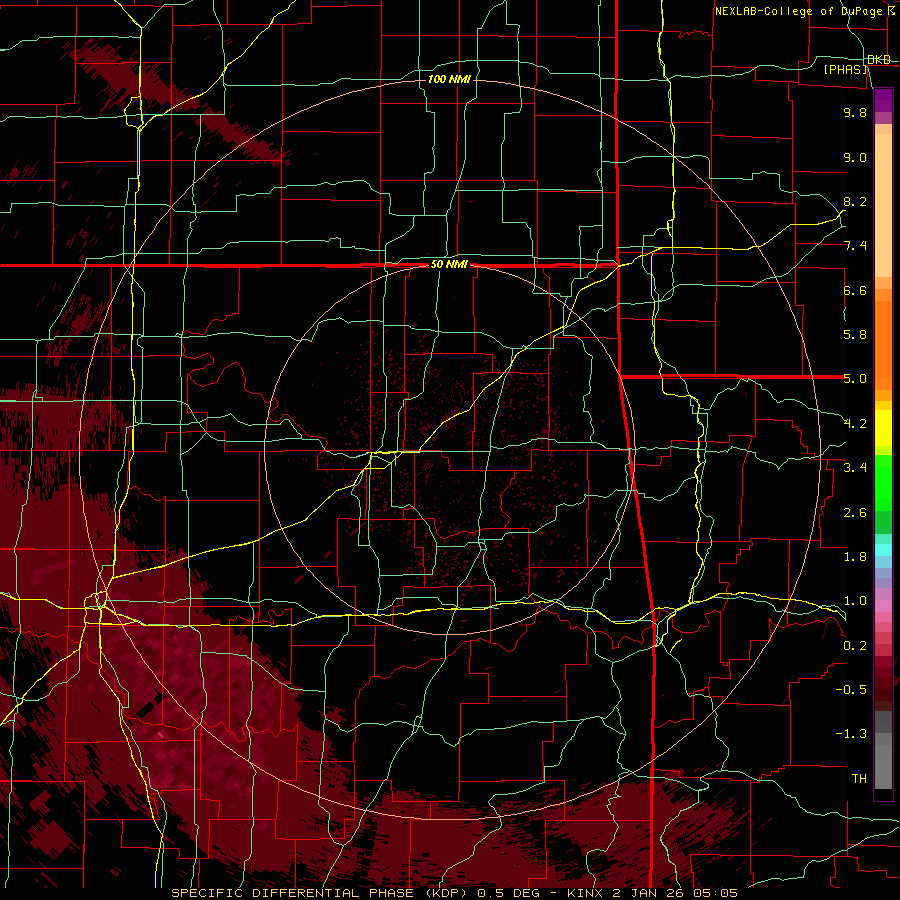This screenshot has height=900, width=900.
Task: Click the "05:05" time stamp in the caption
Action: point(716,893)
